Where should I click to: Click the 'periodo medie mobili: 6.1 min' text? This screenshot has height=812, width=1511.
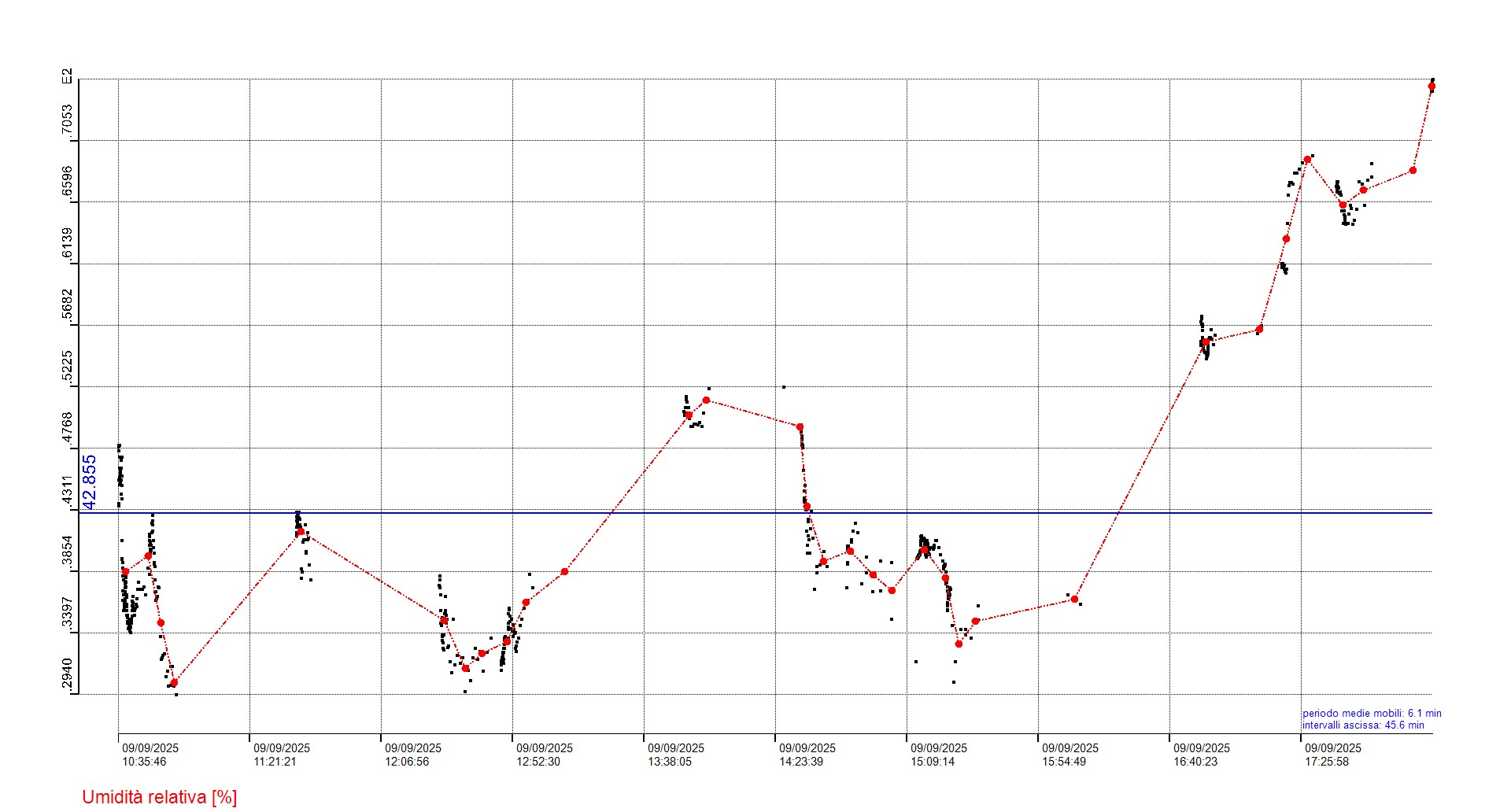(x=1371, y=714)
